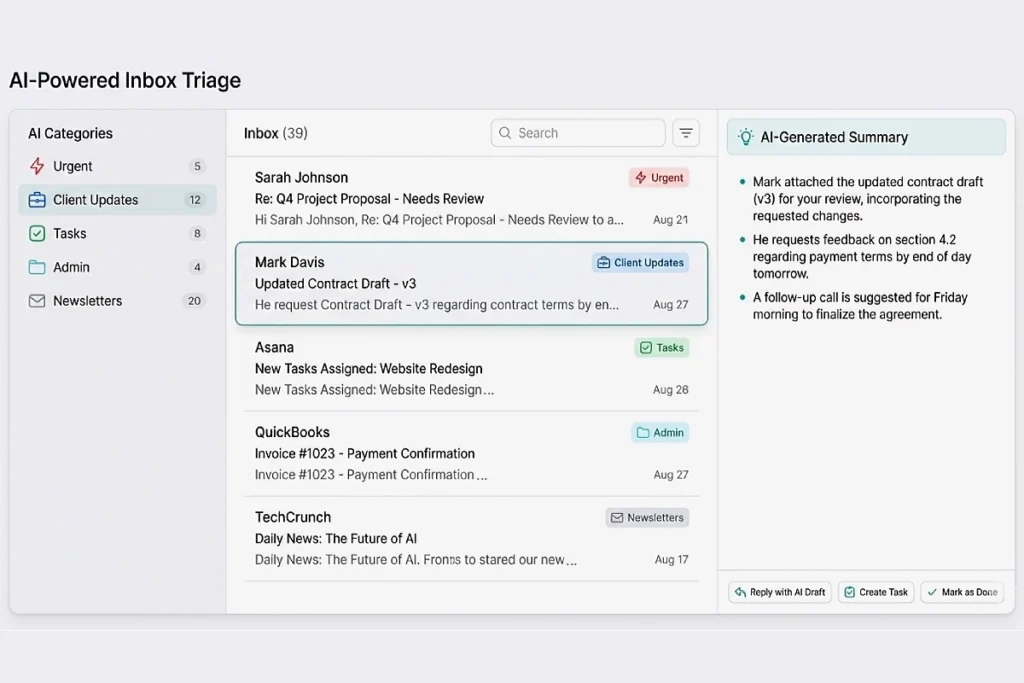Click the AI-Generated Summary lightbulb icon
The image size is (1024, 683).
744,137
